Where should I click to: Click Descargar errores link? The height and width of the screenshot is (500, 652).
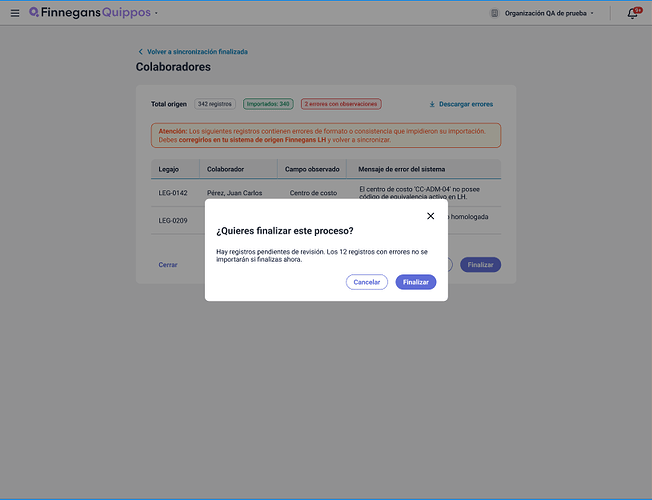coord(466,104)
